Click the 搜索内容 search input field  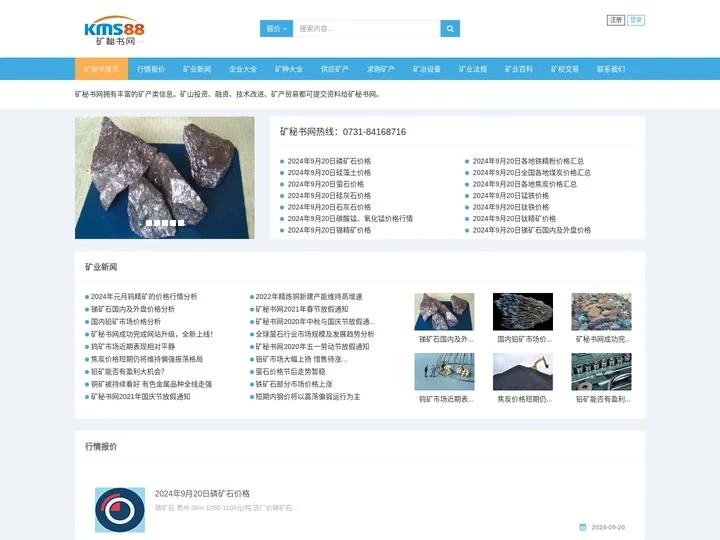[x=366, y=29]
